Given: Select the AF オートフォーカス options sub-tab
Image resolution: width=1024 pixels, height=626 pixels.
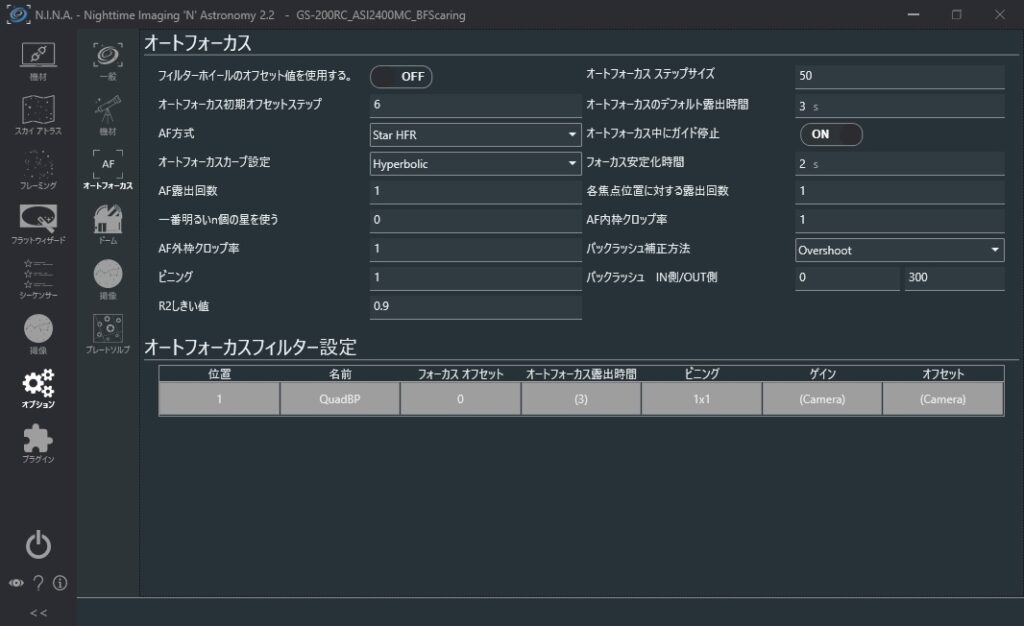Looking at the screenshot, I should [108, 170].
